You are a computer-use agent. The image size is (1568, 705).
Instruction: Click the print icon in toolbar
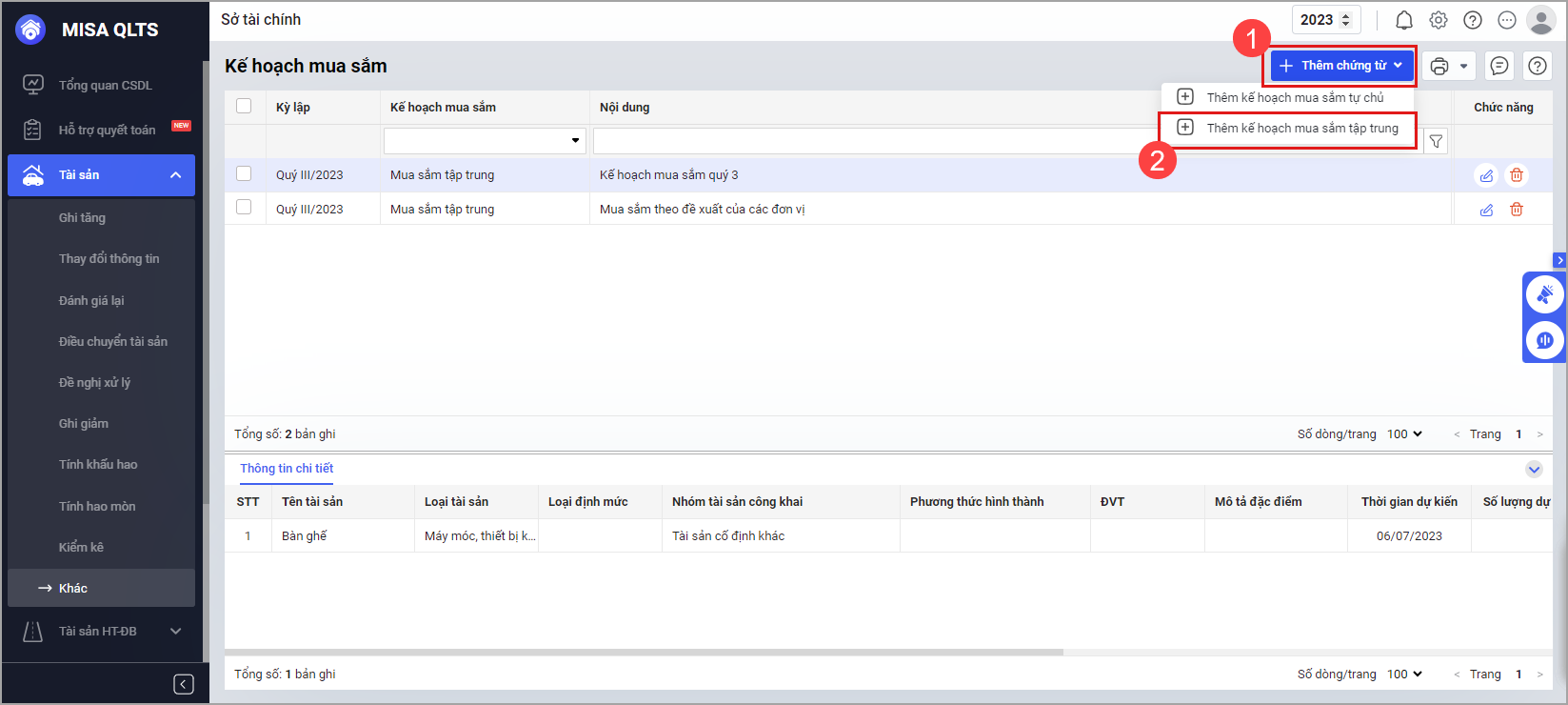coord(1439,66)
